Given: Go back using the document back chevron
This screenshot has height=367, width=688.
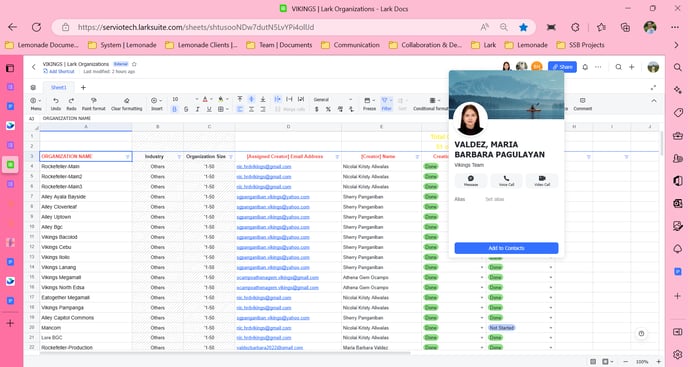Looking at the screenshot, I should [x=34, y=67].
